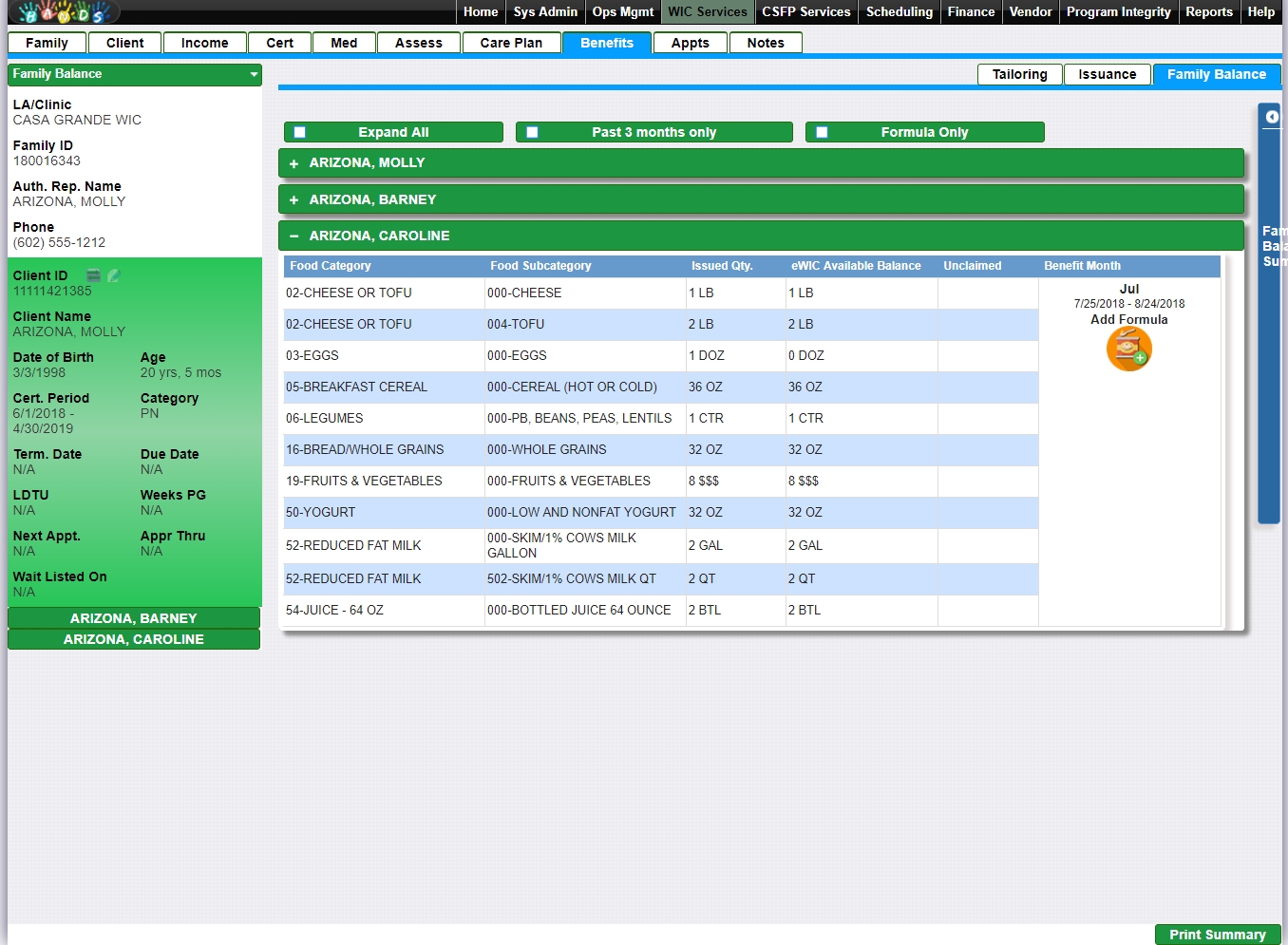
Task: Click the Add Formula can icon
Action: tap(1128, 349)
